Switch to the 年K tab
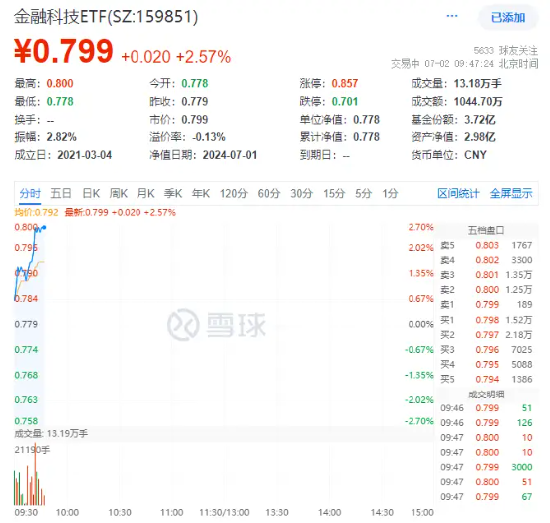This screenshot has width=550, height=523. tap(201, 193)
